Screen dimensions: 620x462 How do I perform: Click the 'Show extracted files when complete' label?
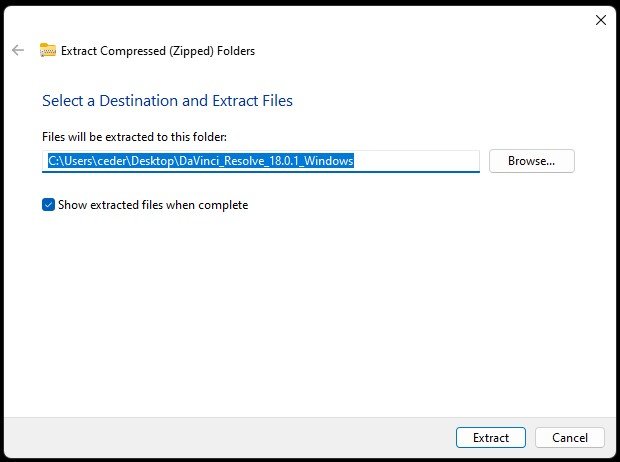pyautogui.click(x=153, y=205)
